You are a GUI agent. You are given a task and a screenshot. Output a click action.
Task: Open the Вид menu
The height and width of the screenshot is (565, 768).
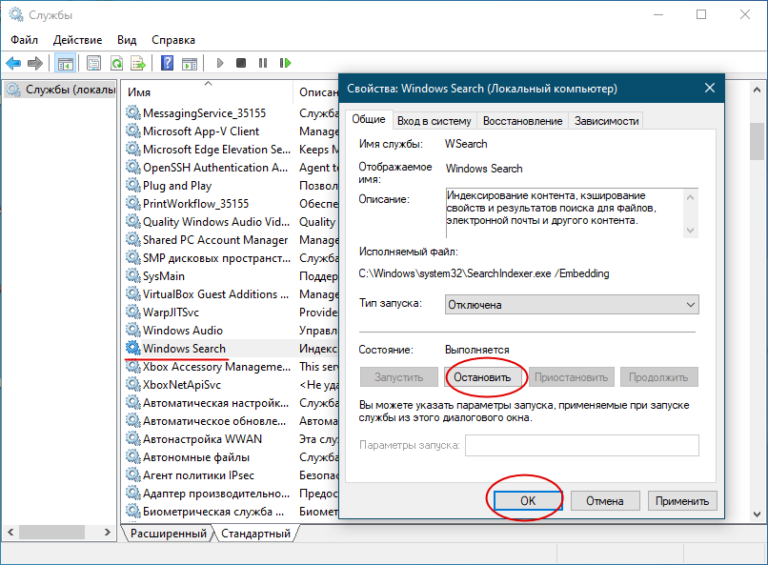(x=126, y=39)
